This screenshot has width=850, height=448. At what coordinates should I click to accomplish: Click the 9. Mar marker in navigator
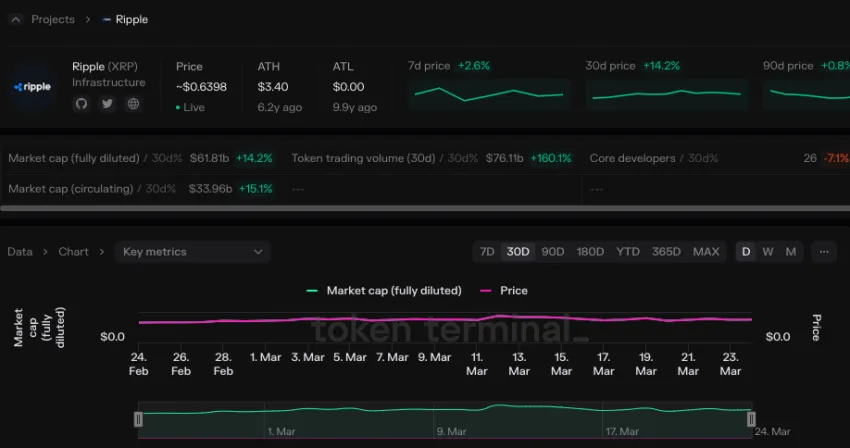click(452, 432)
